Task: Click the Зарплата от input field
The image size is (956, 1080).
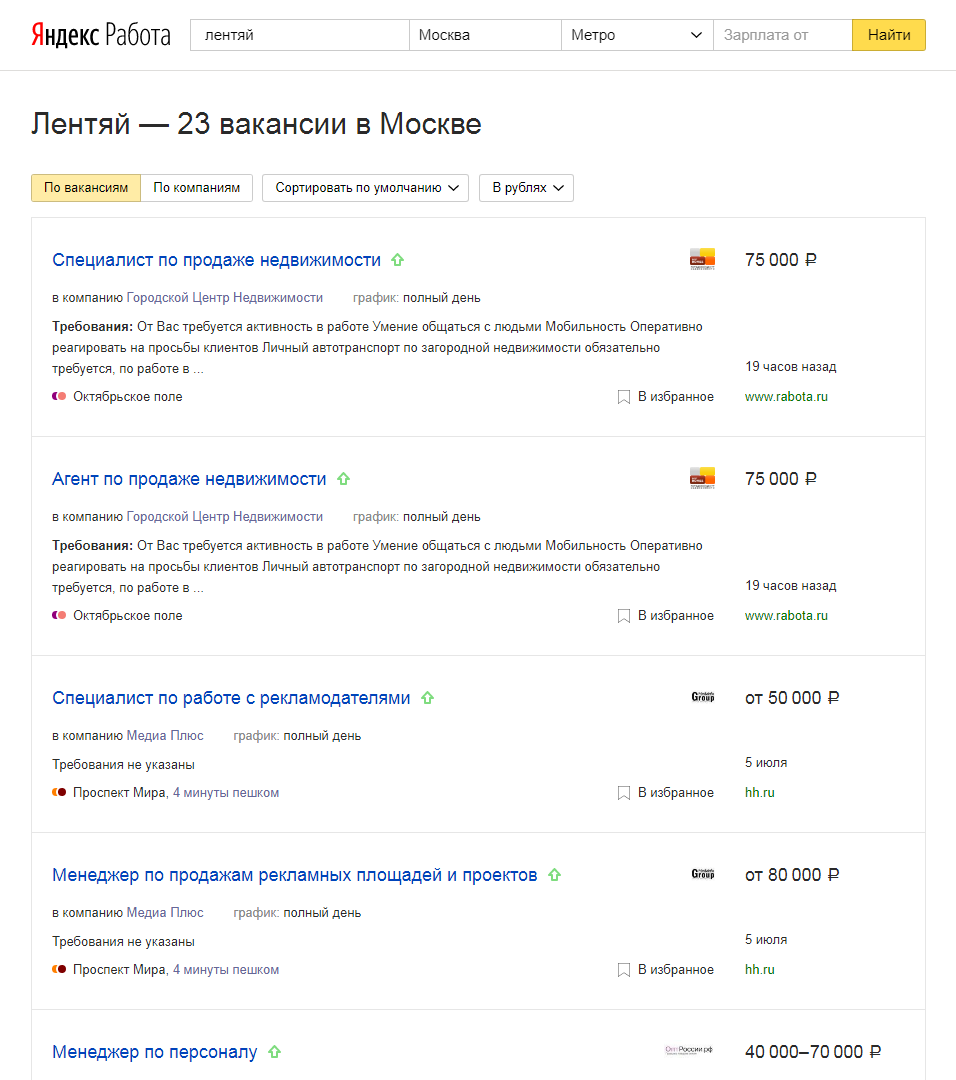Action: tap(781, 35)
